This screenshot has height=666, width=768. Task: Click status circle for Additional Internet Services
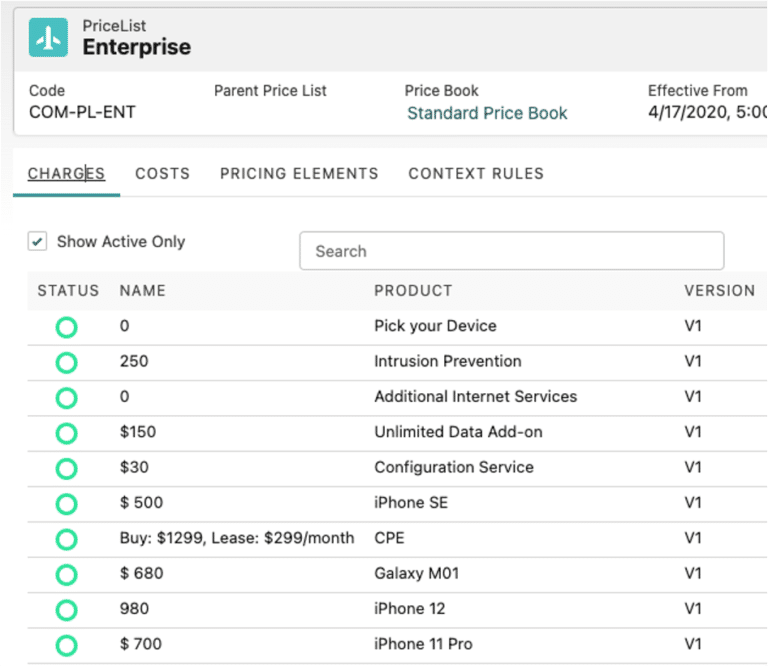pos(67,398)
